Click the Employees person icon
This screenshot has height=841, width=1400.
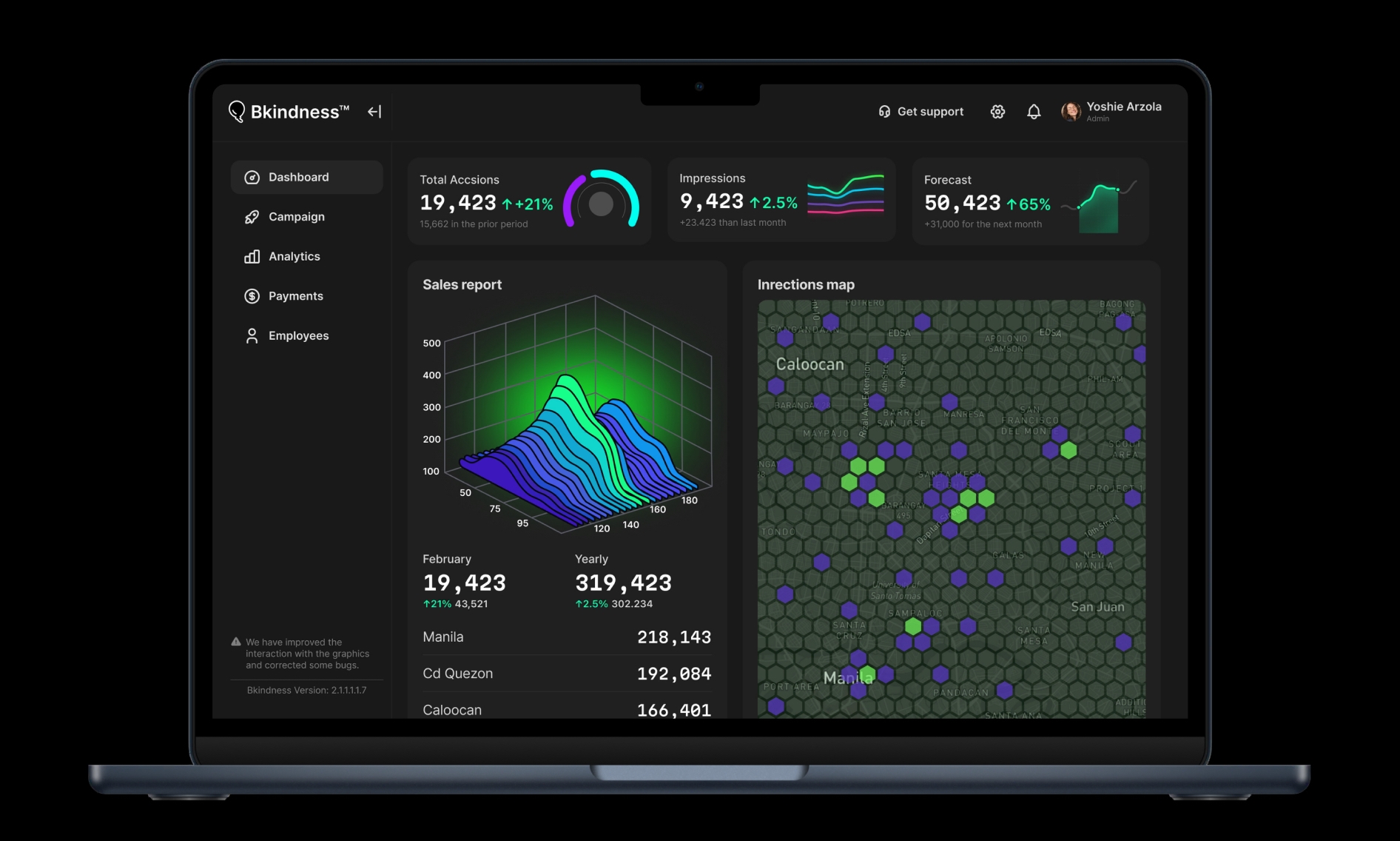[252, 336]
